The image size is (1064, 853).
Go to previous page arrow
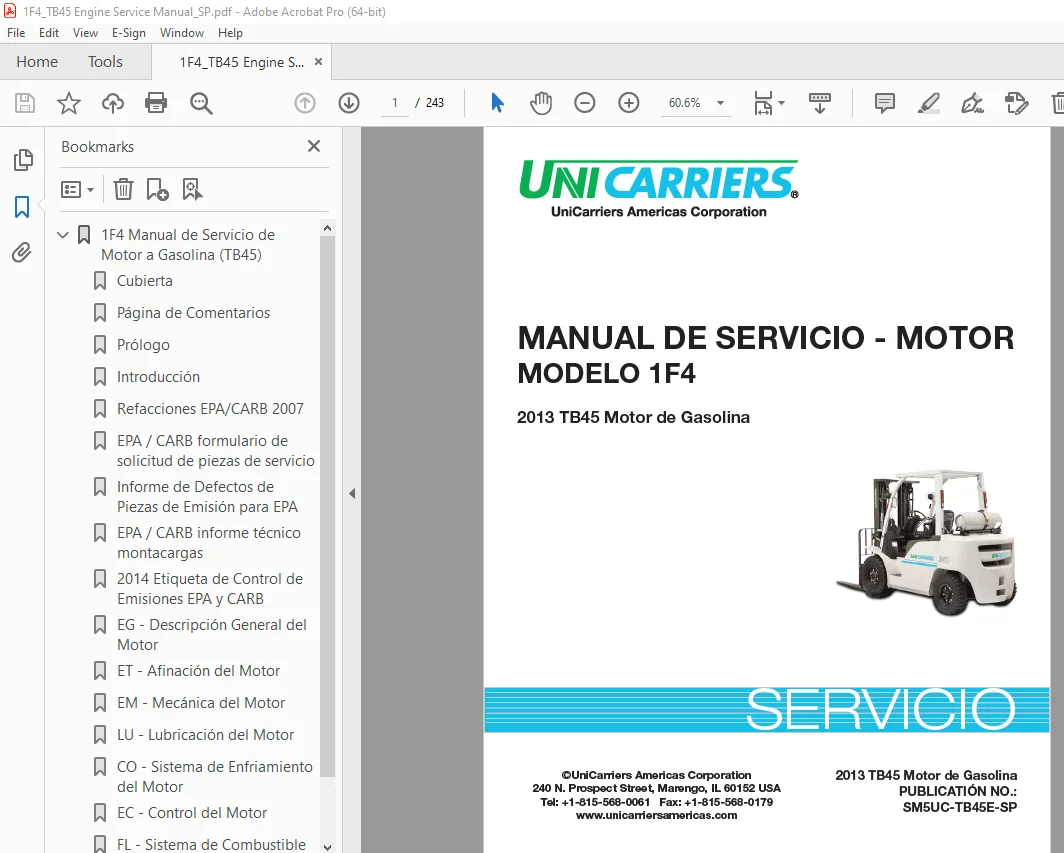click(x=305, y=103)
